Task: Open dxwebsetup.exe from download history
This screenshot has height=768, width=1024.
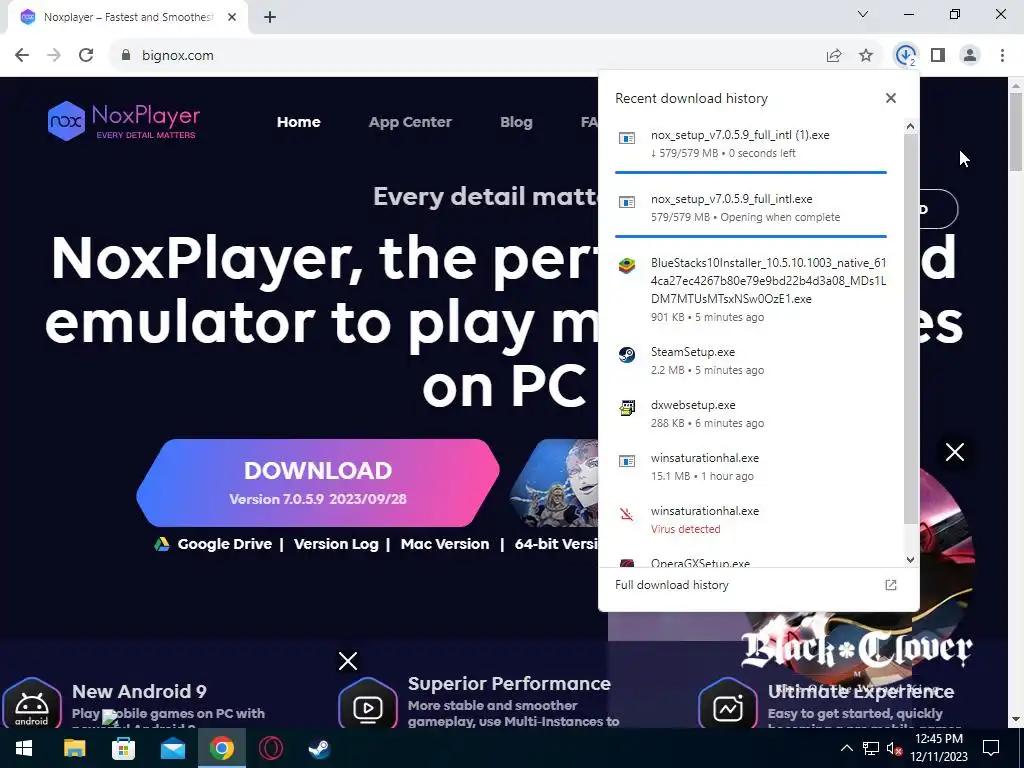Action: [751, 413]
